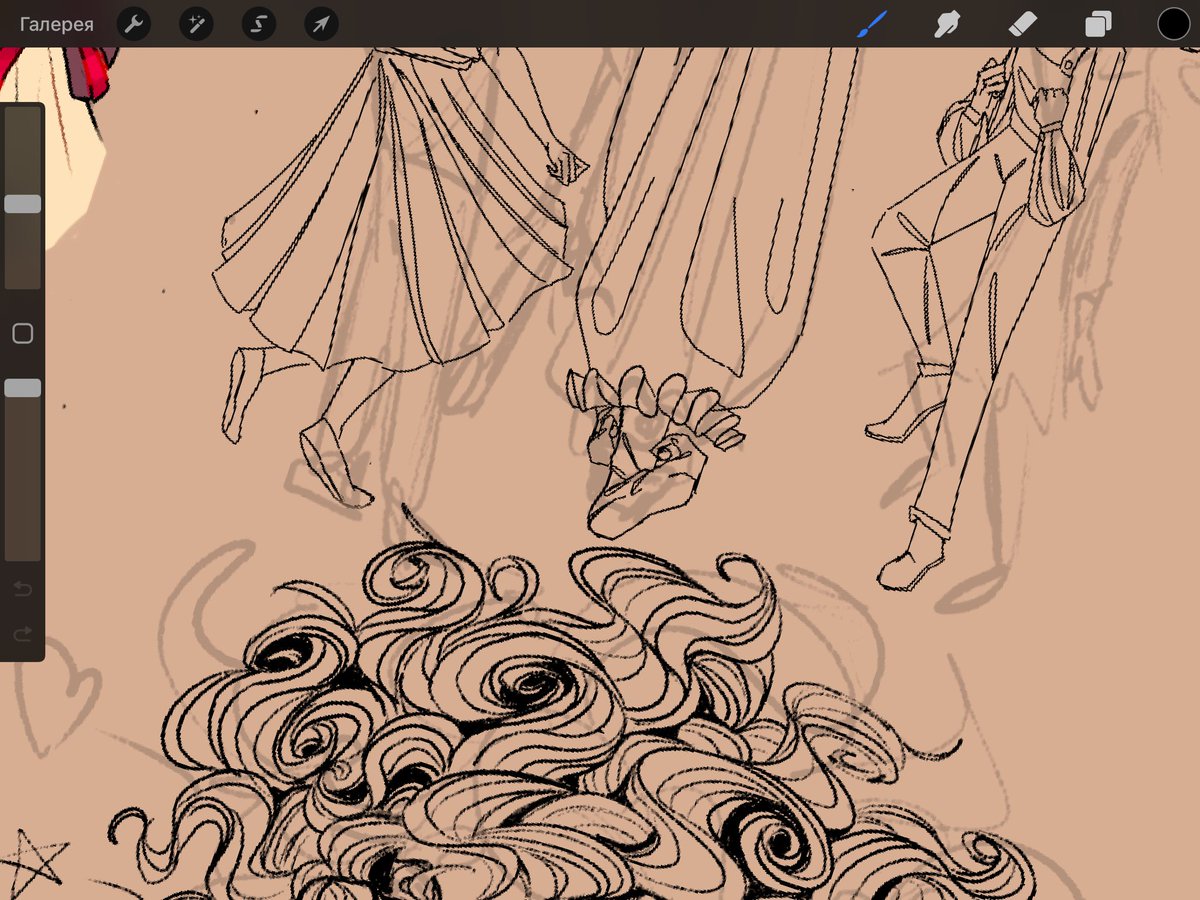Open the Actions wrench menu
The width and height of the screenshot is (1200, 900).
coord(134,24)
